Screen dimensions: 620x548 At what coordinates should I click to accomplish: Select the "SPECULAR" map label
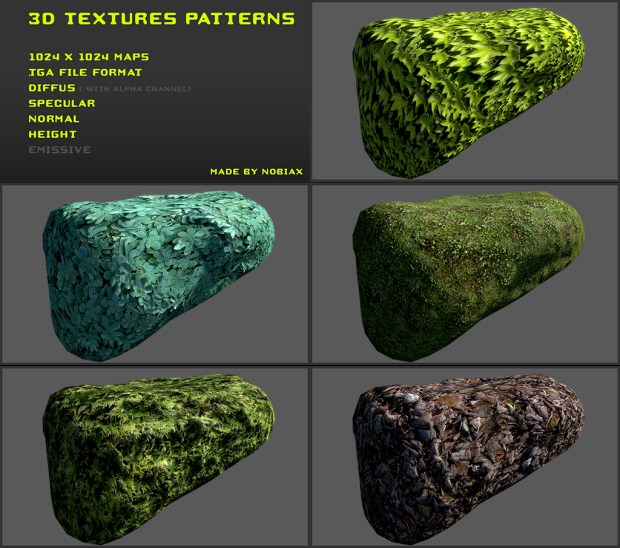[62, 103]
